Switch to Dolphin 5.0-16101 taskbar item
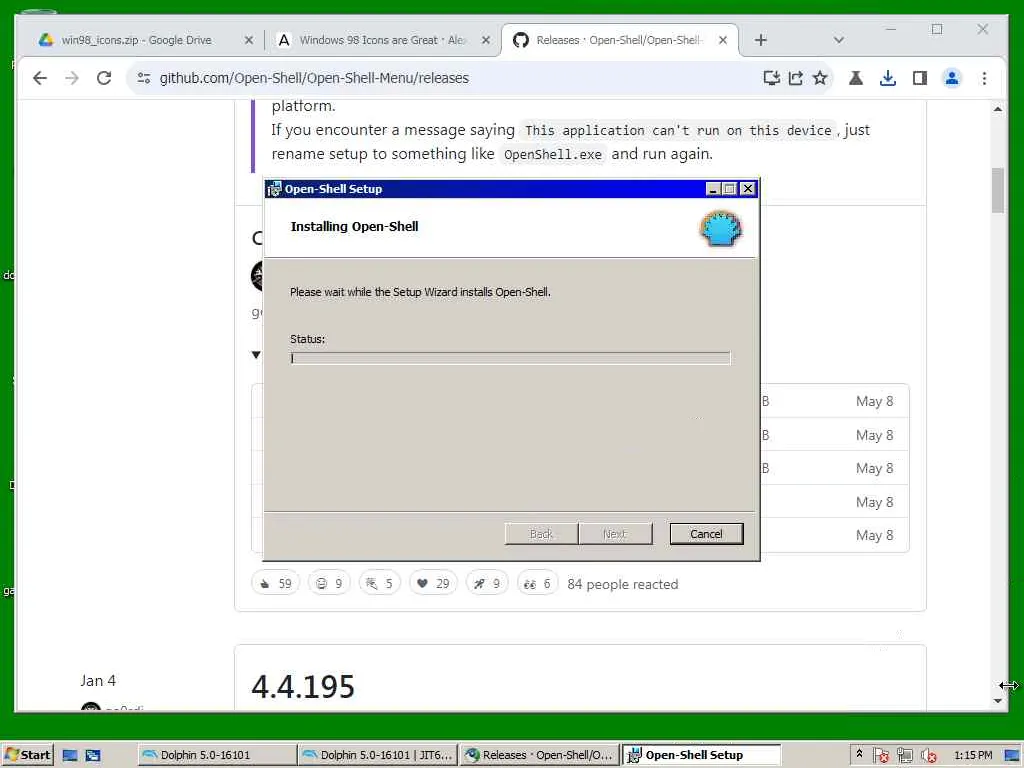 [x=217, y=755]
